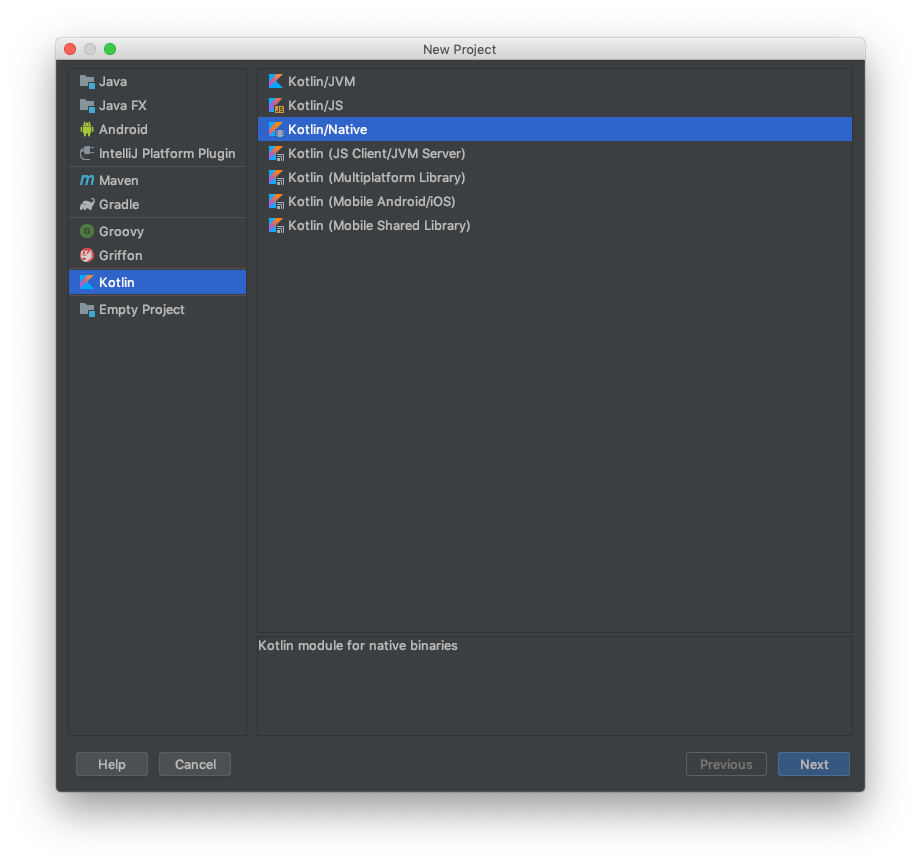Pick Kotlin (Mobile Android/iOS) template
Image resolution: width=921 pixels, height=866 pixels.
pos(554,202)
